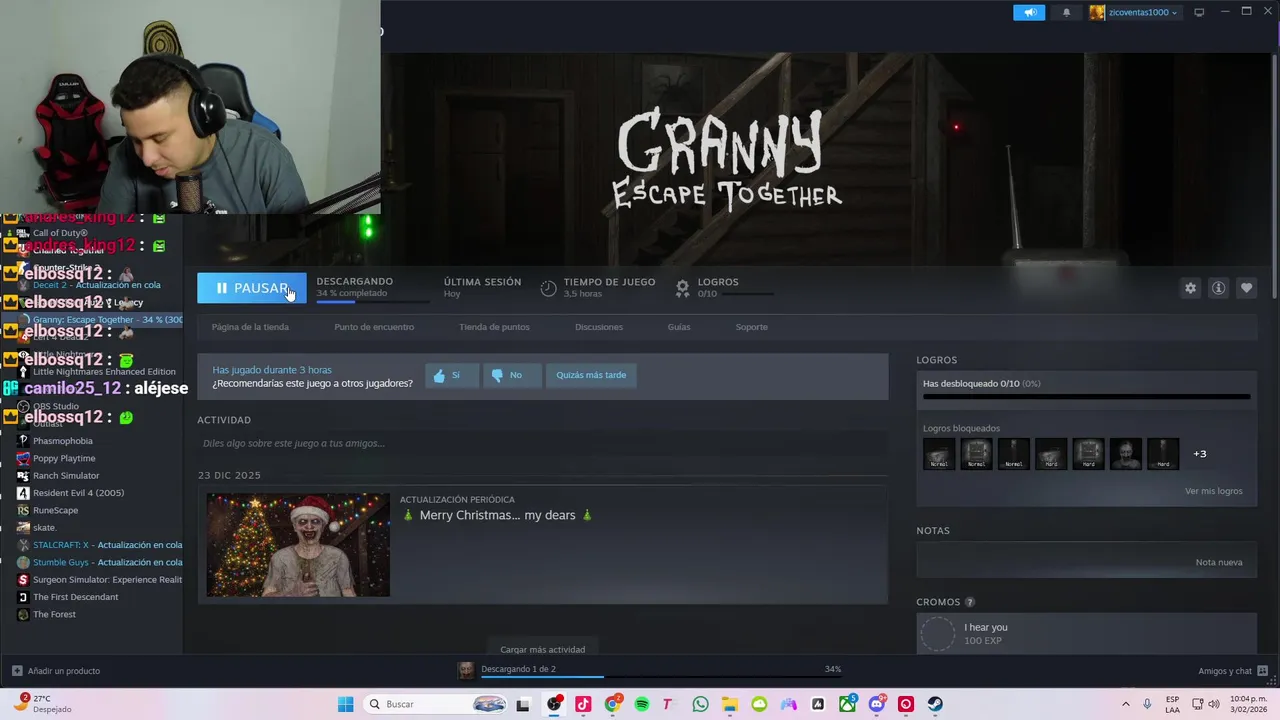Open WhatsApp from the taskbar
Image resolution: width=1280 pixels, height=720 pixels.
pyautogui.click(x=700, y=704)
